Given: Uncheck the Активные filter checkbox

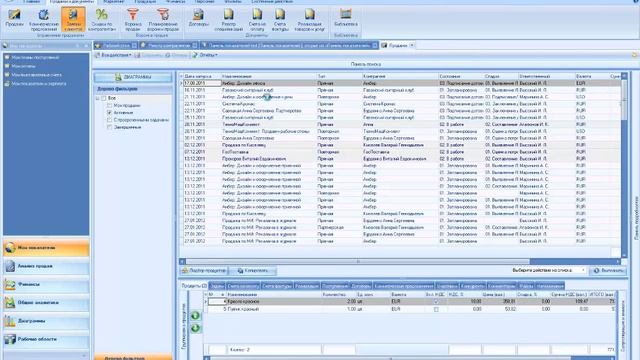Looking at the screenshot, I should pyautogui.click(x=109, y=113).
